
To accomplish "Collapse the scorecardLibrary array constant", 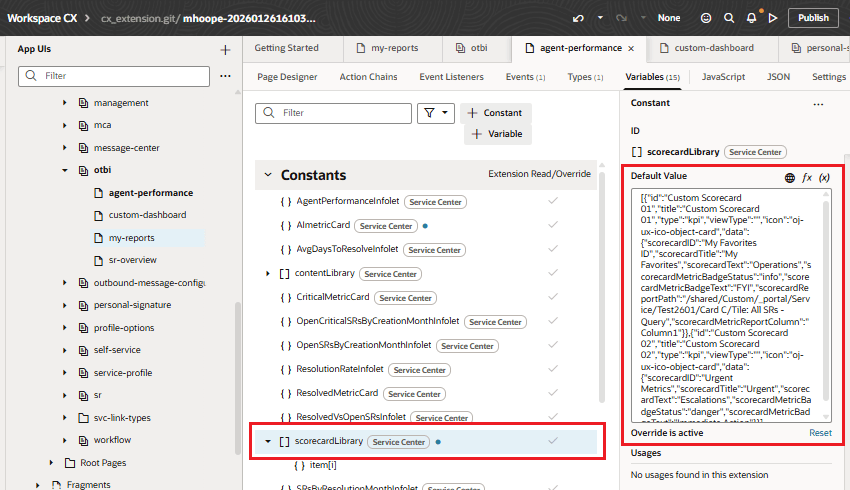I will click(x=268, y=441).
